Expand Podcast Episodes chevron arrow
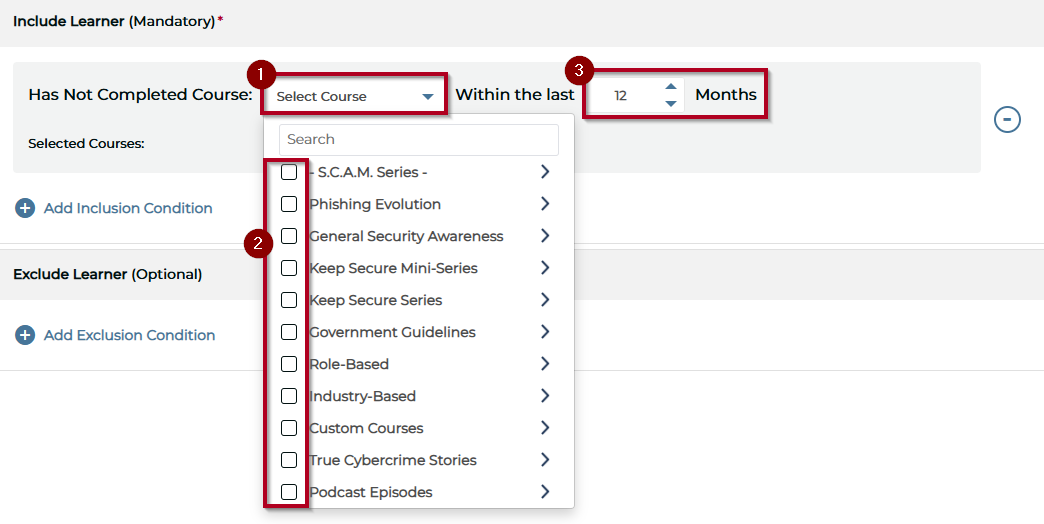 pos(545,492)
